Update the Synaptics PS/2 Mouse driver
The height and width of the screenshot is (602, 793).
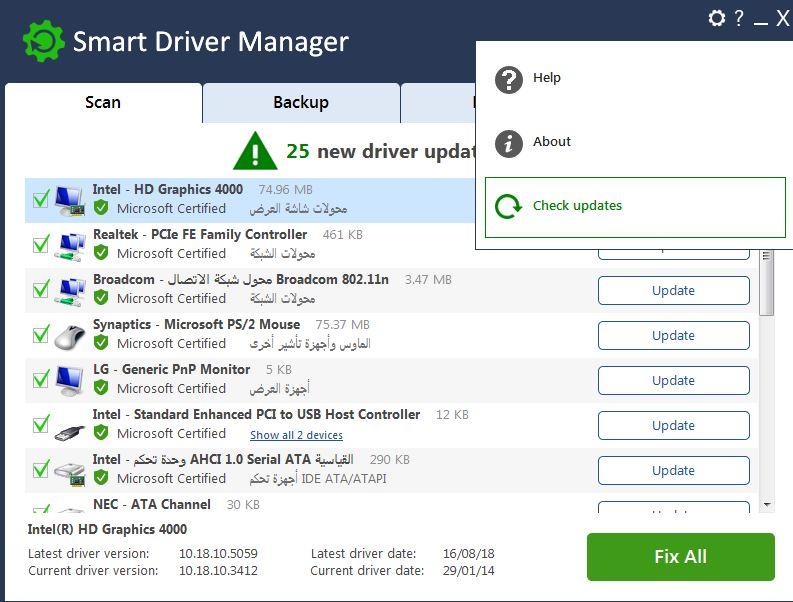coord(674,335)
